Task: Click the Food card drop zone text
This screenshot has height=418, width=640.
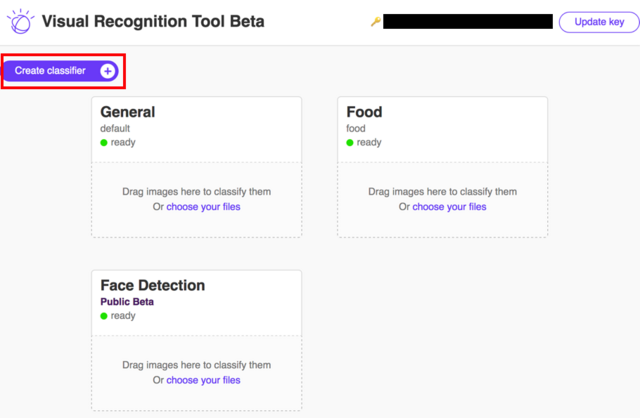Action: pos(442,192)
